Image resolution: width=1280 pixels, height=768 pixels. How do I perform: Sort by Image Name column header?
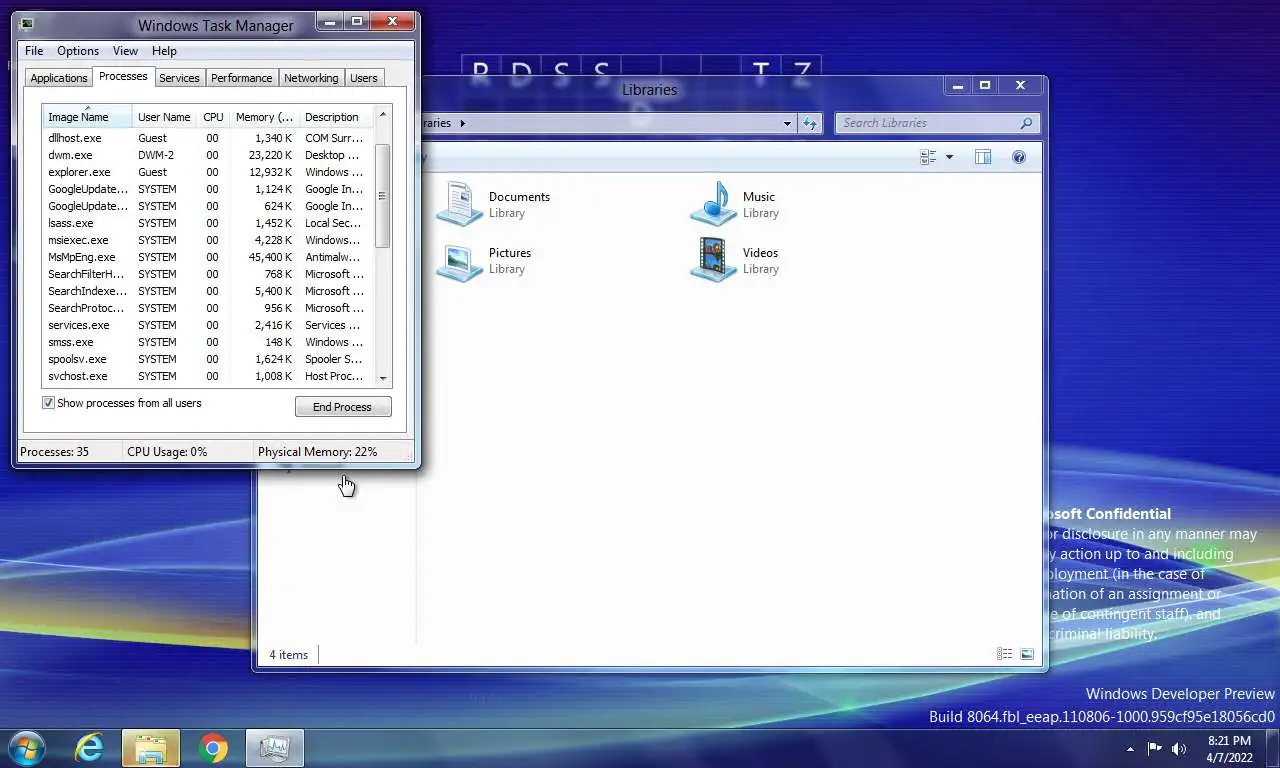(87, 117)
